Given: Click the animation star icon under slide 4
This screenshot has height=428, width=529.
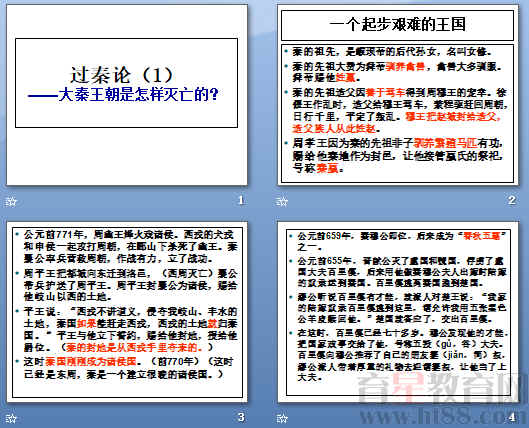Looking at the screenshot, I should click(282, 419).
